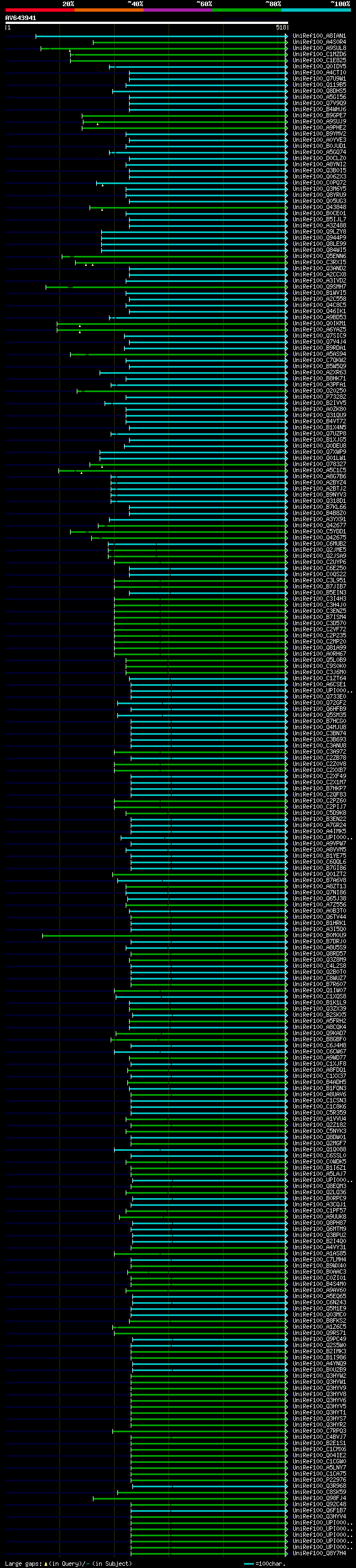Select the UniRef100_B7HKP7 hit name
Image resolution: width=356 pixels, height=1568 pixels.
click(x=319, y=789)
